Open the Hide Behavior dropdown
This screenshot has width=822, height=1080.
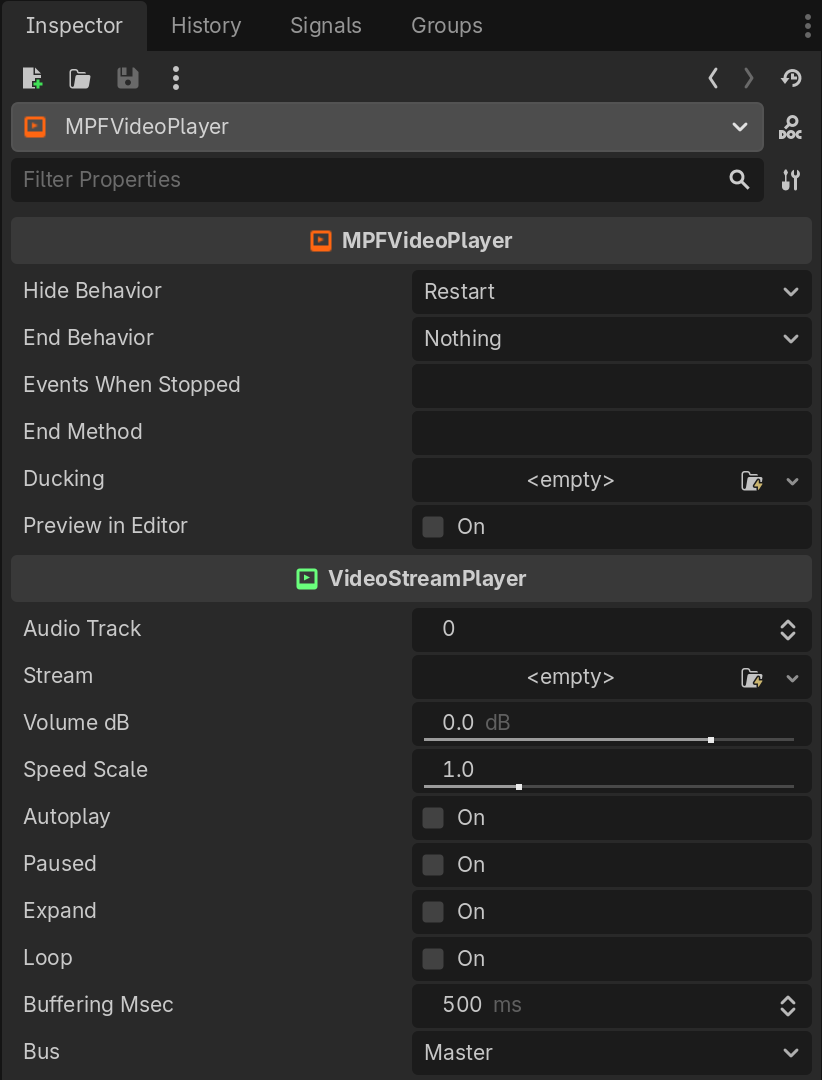pos(611,292)
